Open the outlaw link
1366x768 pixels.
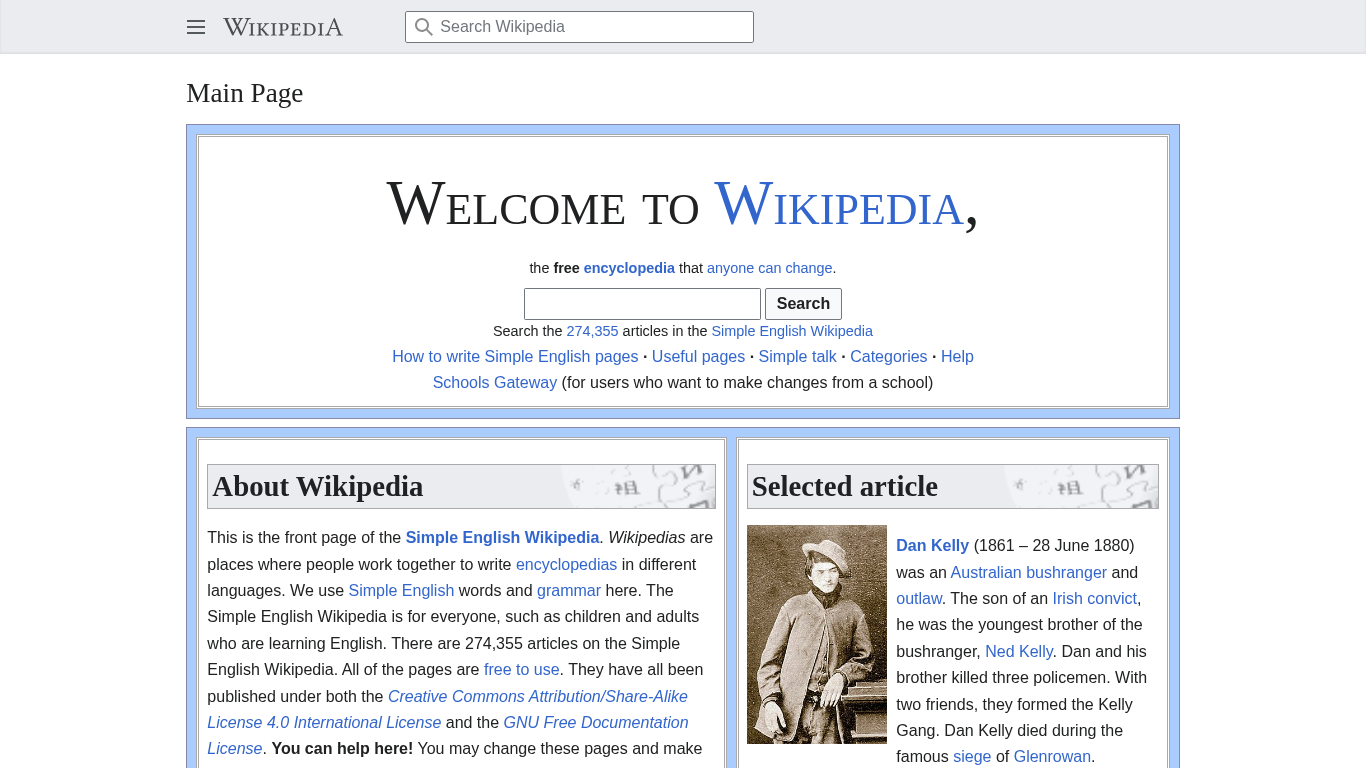tap(919, 599)
